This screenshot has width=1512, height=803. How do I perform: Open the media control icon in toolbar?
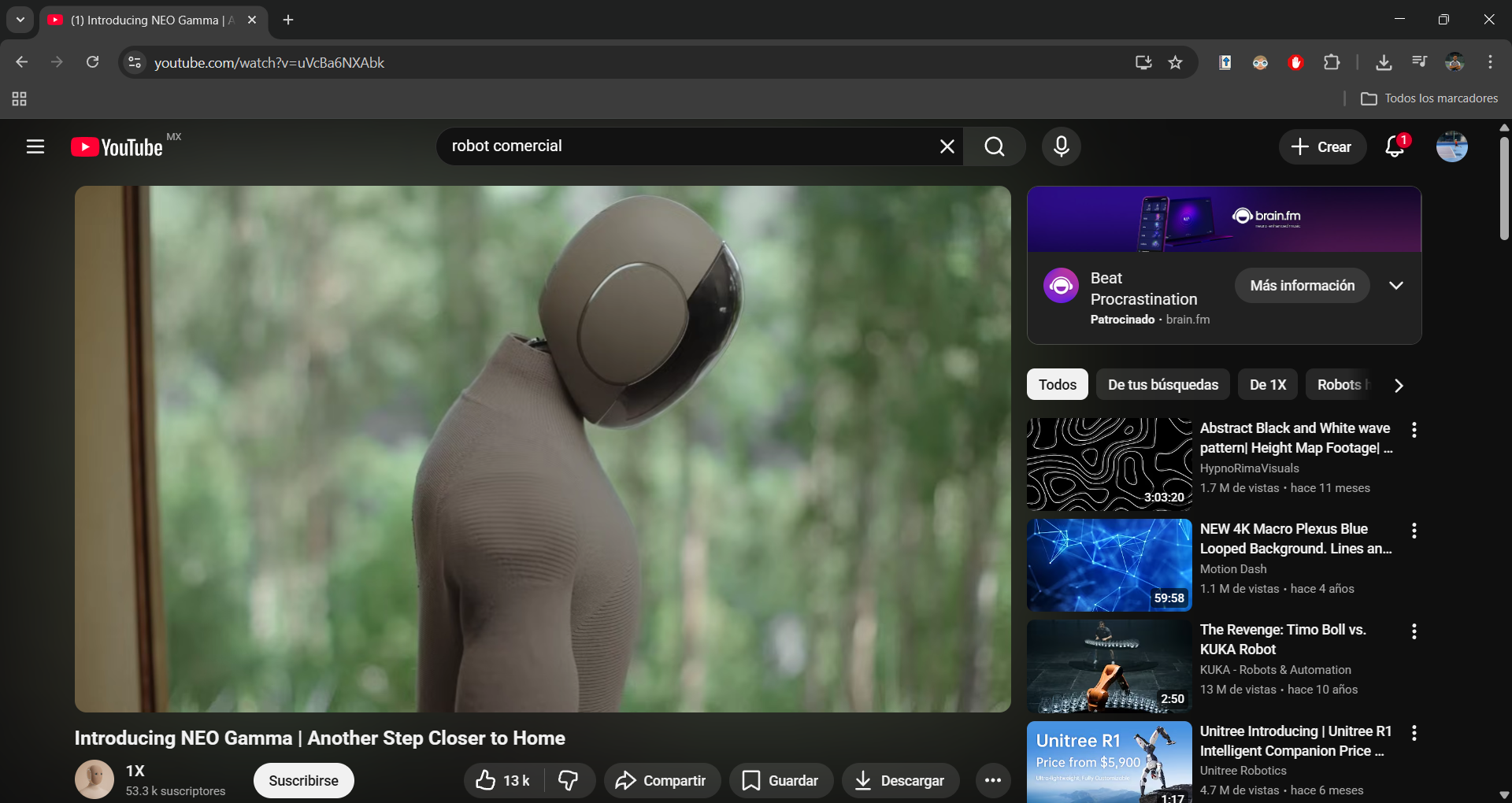coord(1419,62)
